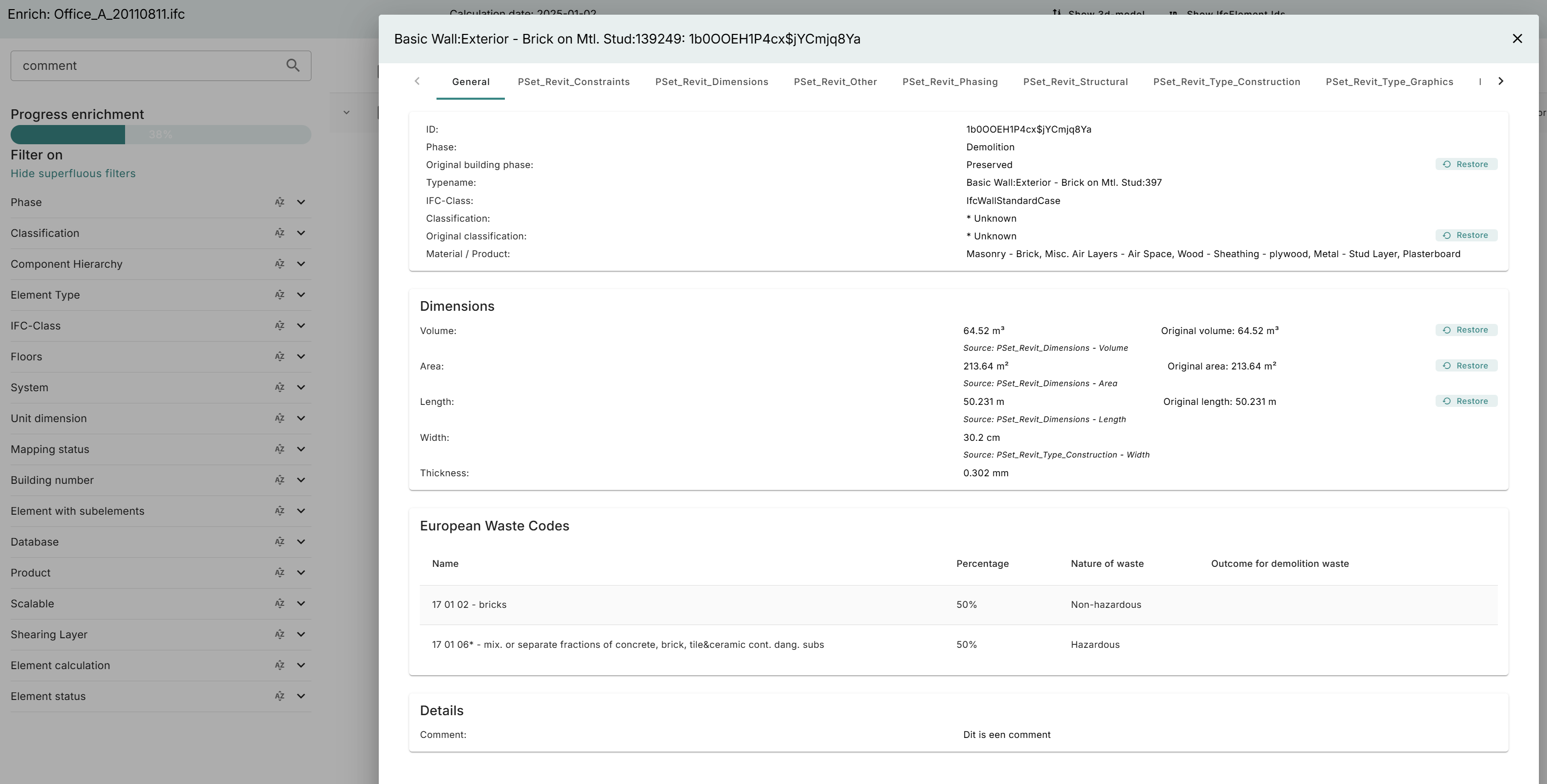Sort Element with subelements filter A-Z
This screenshot has width=1547, height=784.
pos(279,511)
